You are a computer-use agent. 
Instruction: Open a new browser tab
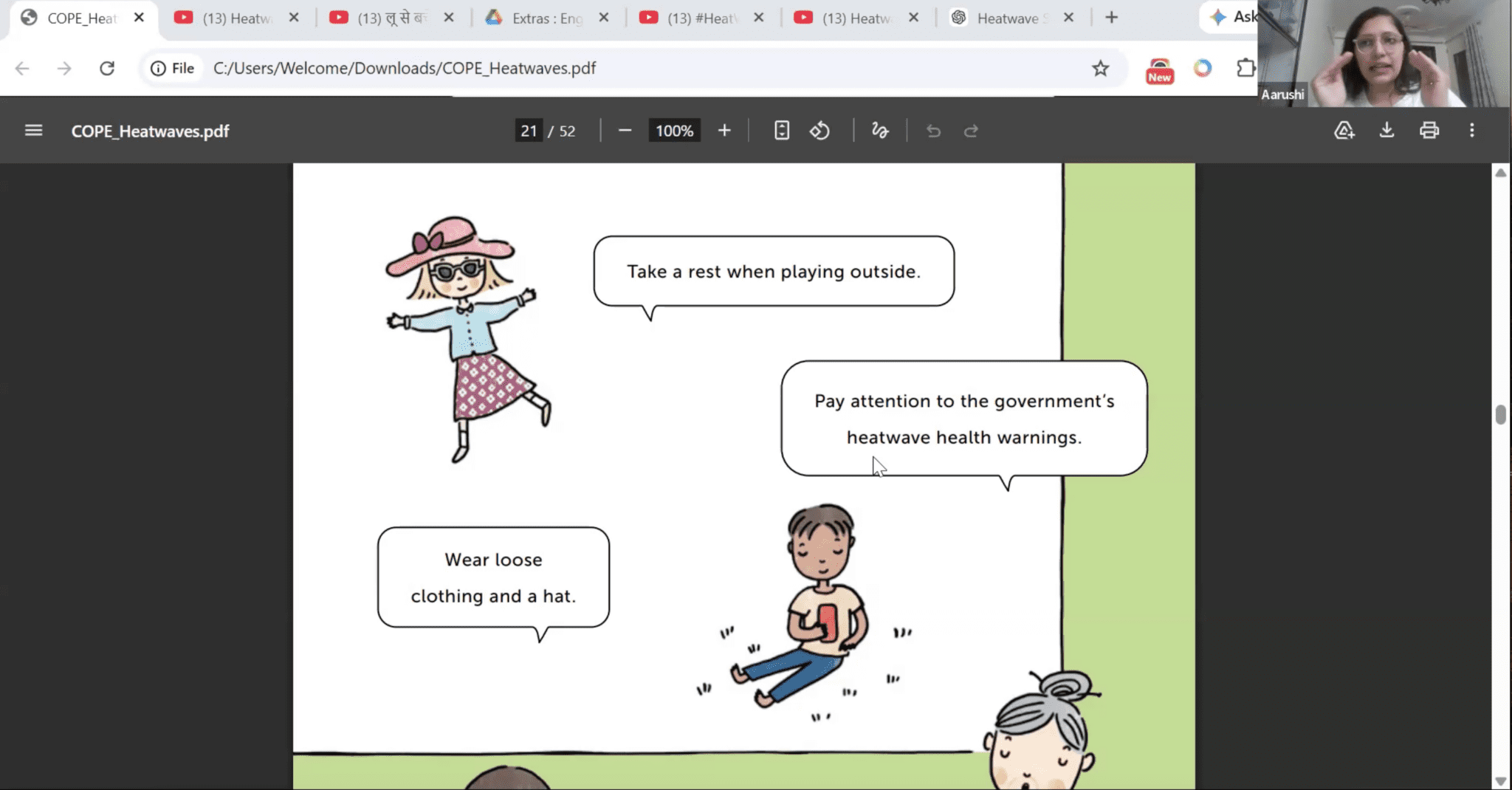tap(1111, 18)
